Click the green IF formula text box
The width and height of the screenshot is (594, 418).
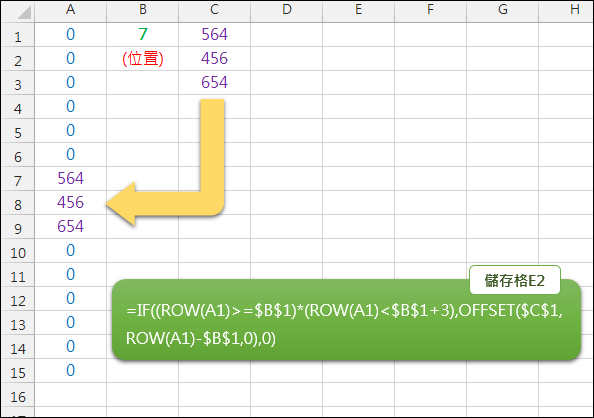(346, 320)
